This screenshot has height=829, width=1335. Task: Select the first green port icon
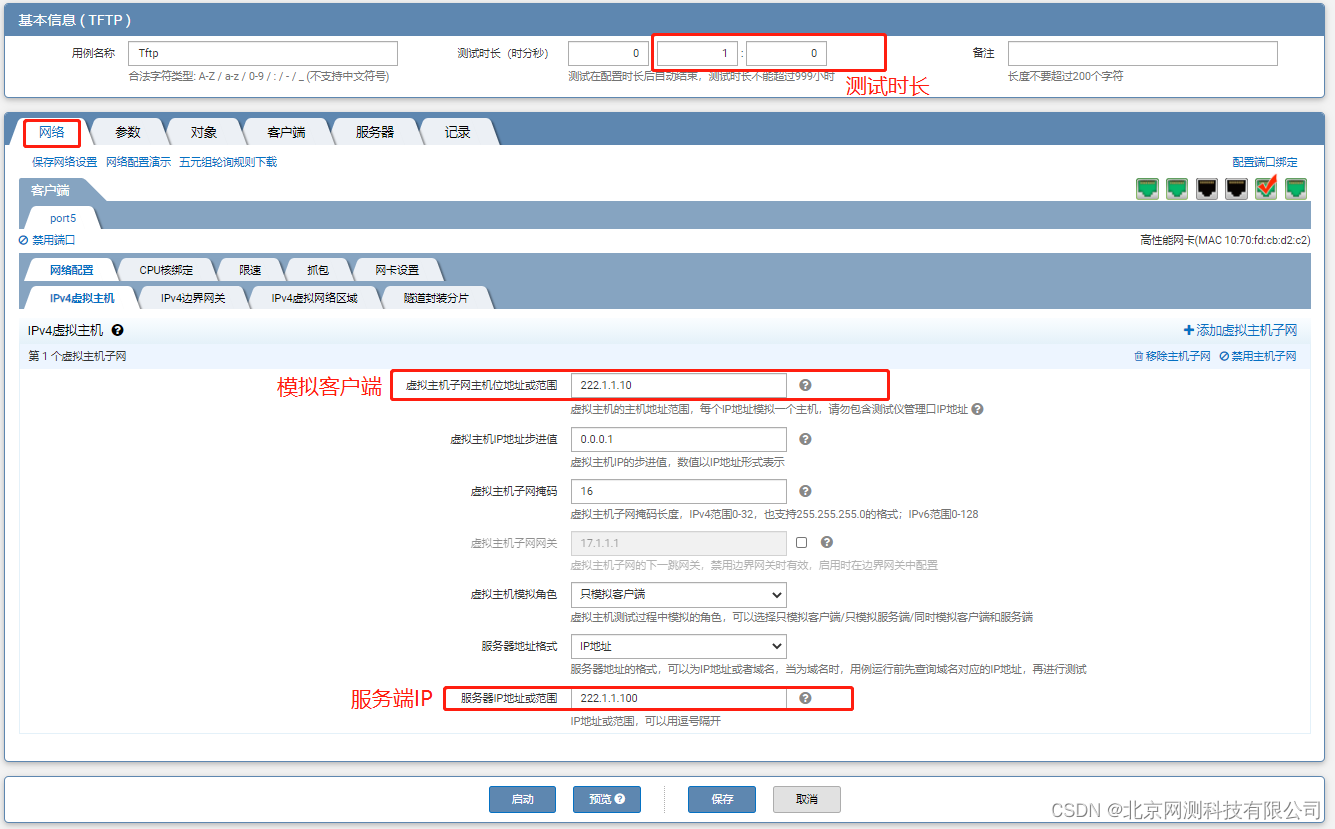coord(1147,188)
